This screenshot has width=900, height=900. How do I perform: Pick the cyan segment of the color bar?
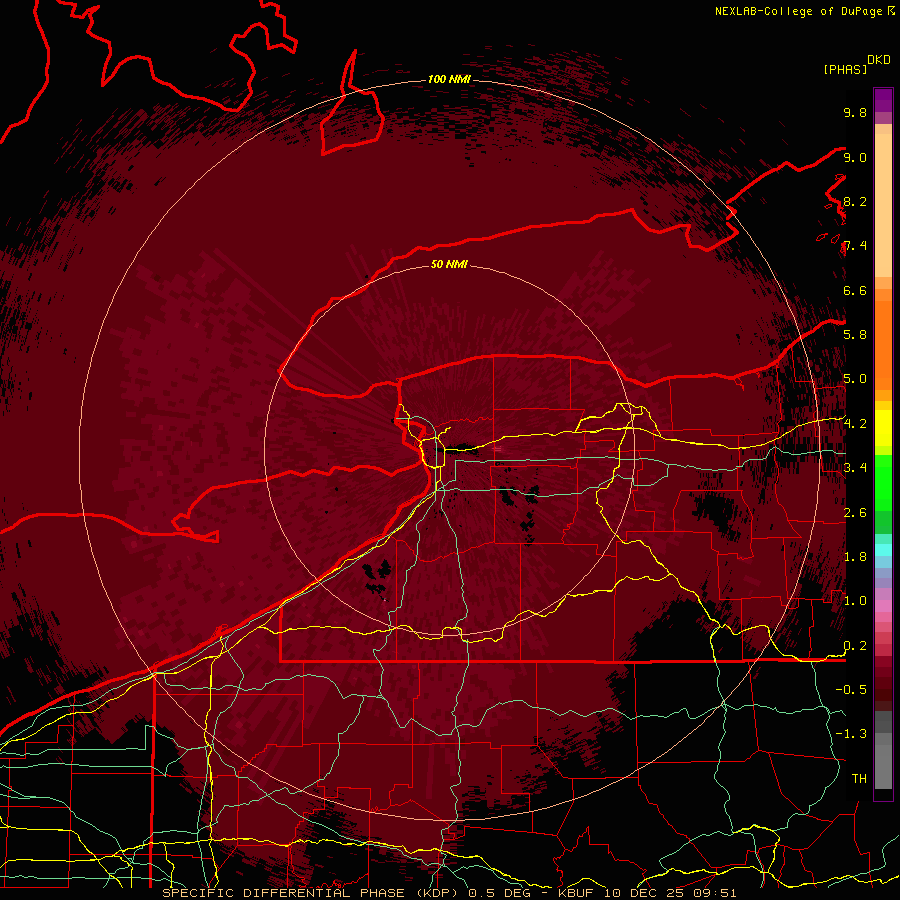883,550
